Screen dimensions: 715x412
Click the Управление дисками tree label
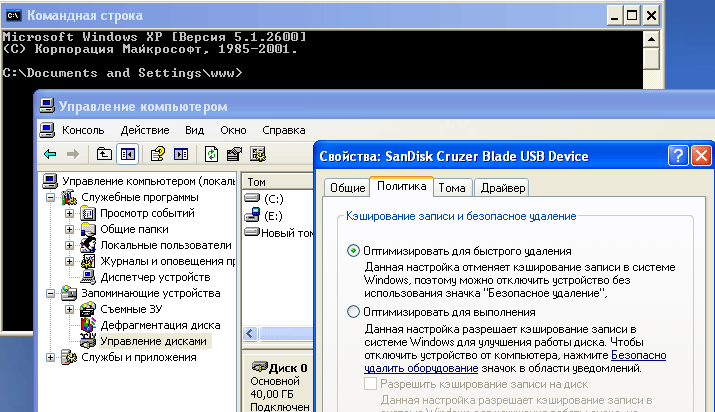point(153,341)
